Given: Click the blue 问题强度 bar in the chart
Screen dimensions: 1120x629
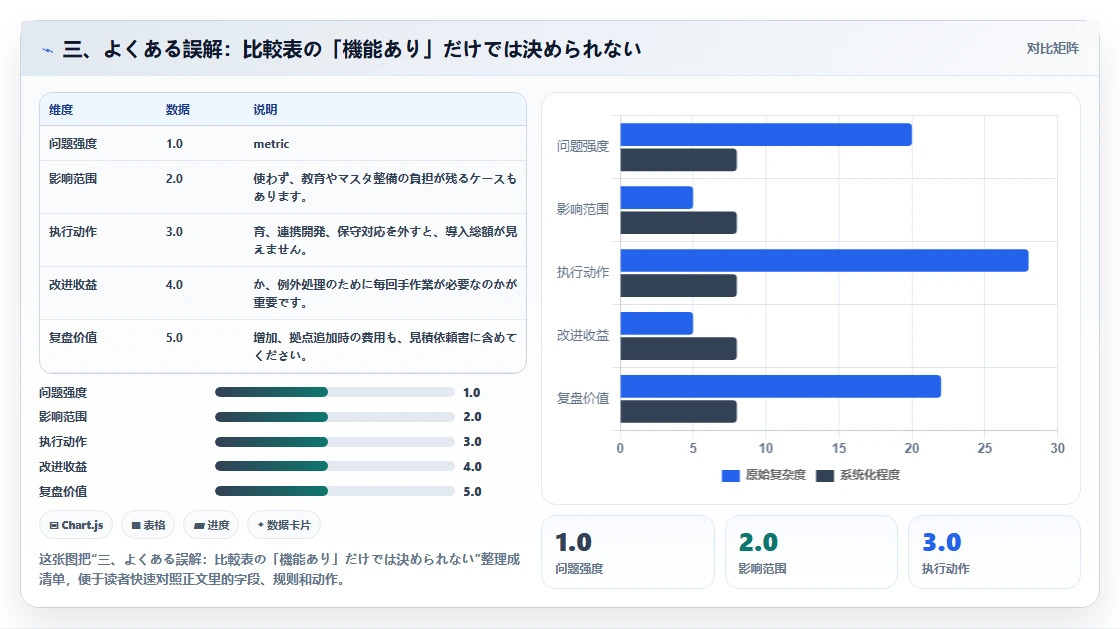Looking at the screenshot, I should (766, 134).
